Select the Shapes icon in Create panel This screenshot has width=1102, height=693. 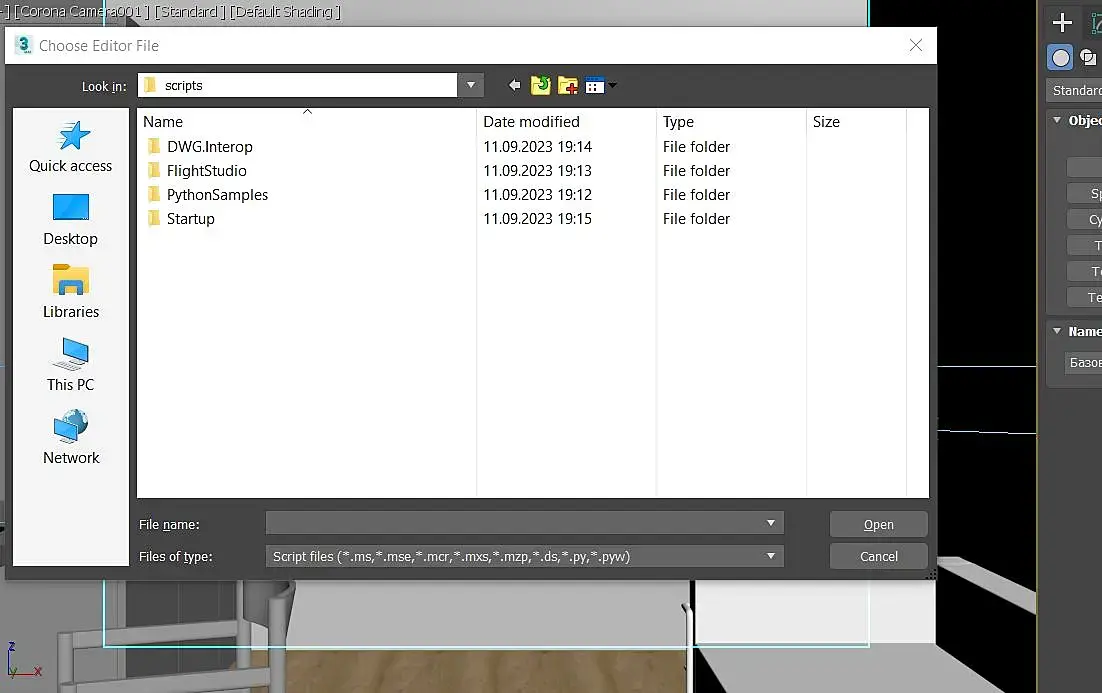click(1089, 58)
